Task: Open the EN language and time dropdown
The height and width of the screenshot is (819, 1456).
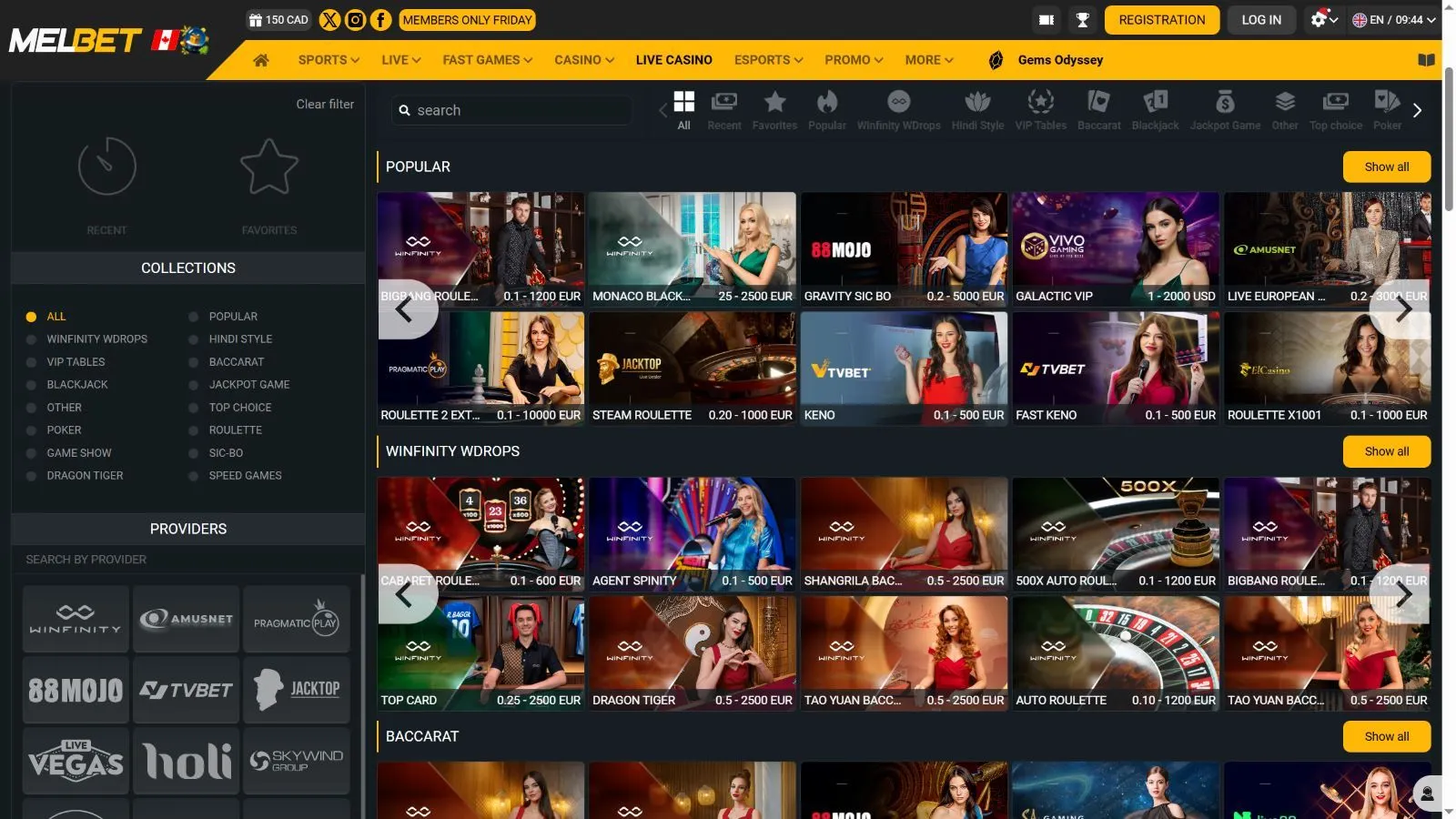Action: click(x=1393, y=20)
